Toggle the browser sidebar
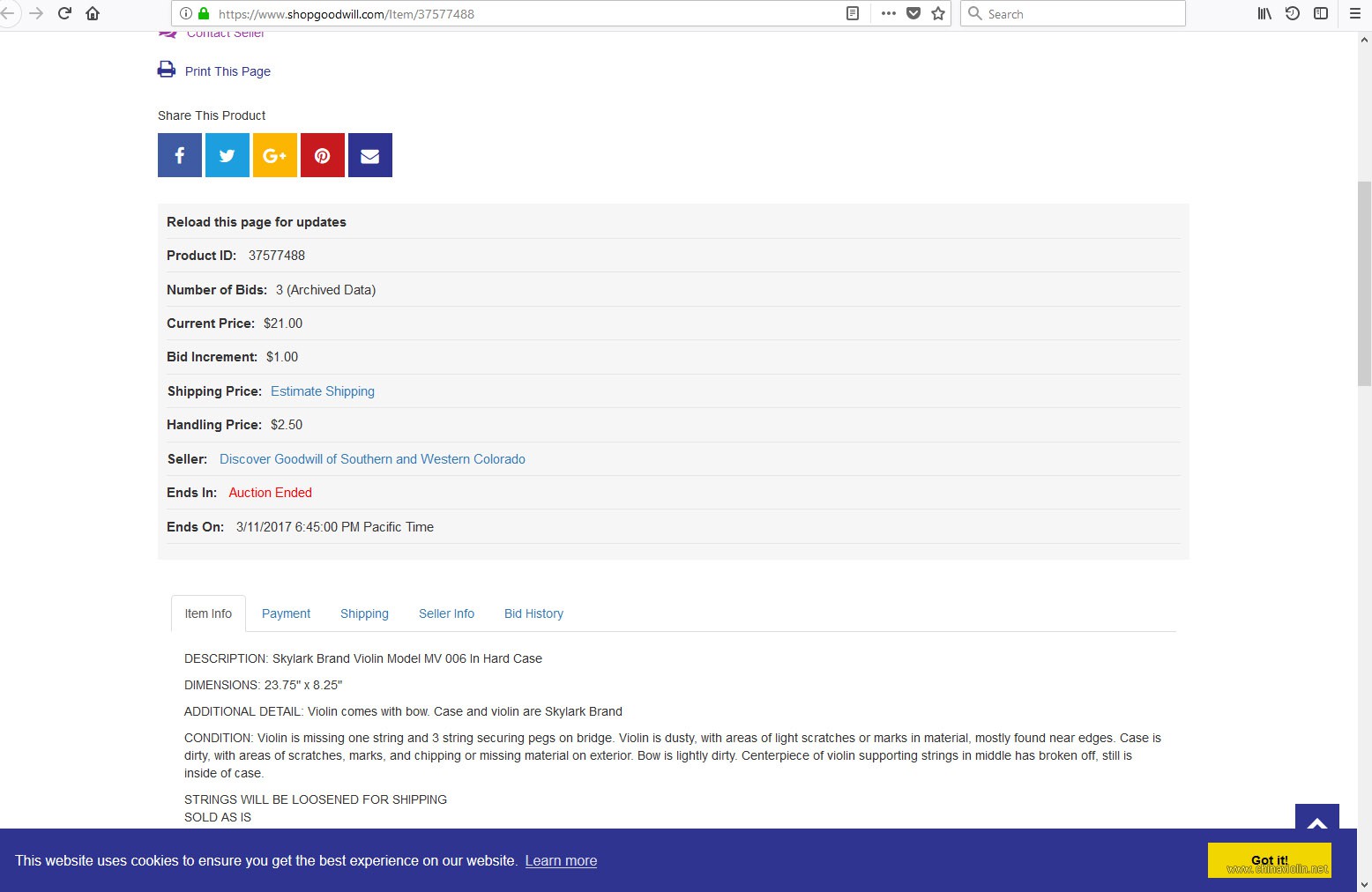Image resolution: width=1372 pixels, height=892 pixels. pos(1321,13)
